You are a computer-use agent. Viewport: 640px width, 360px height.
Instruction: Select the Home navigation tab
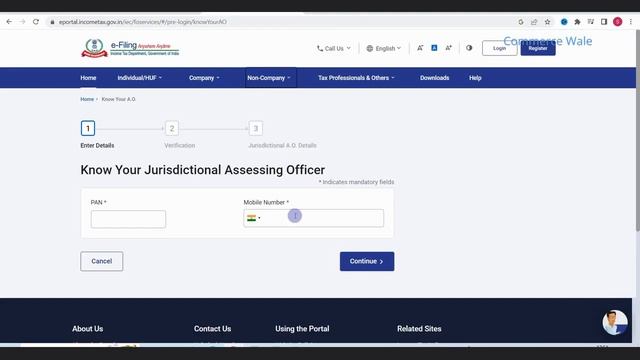[88, 78]
